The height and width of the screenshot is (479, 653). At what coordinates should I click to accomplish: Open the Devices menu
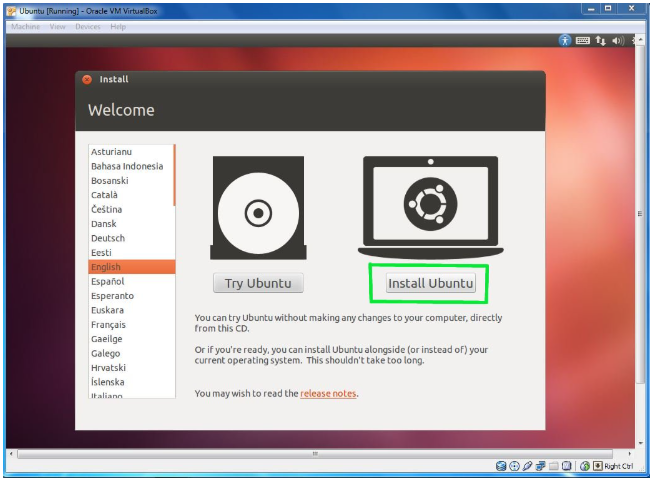[x=88, y=27]
